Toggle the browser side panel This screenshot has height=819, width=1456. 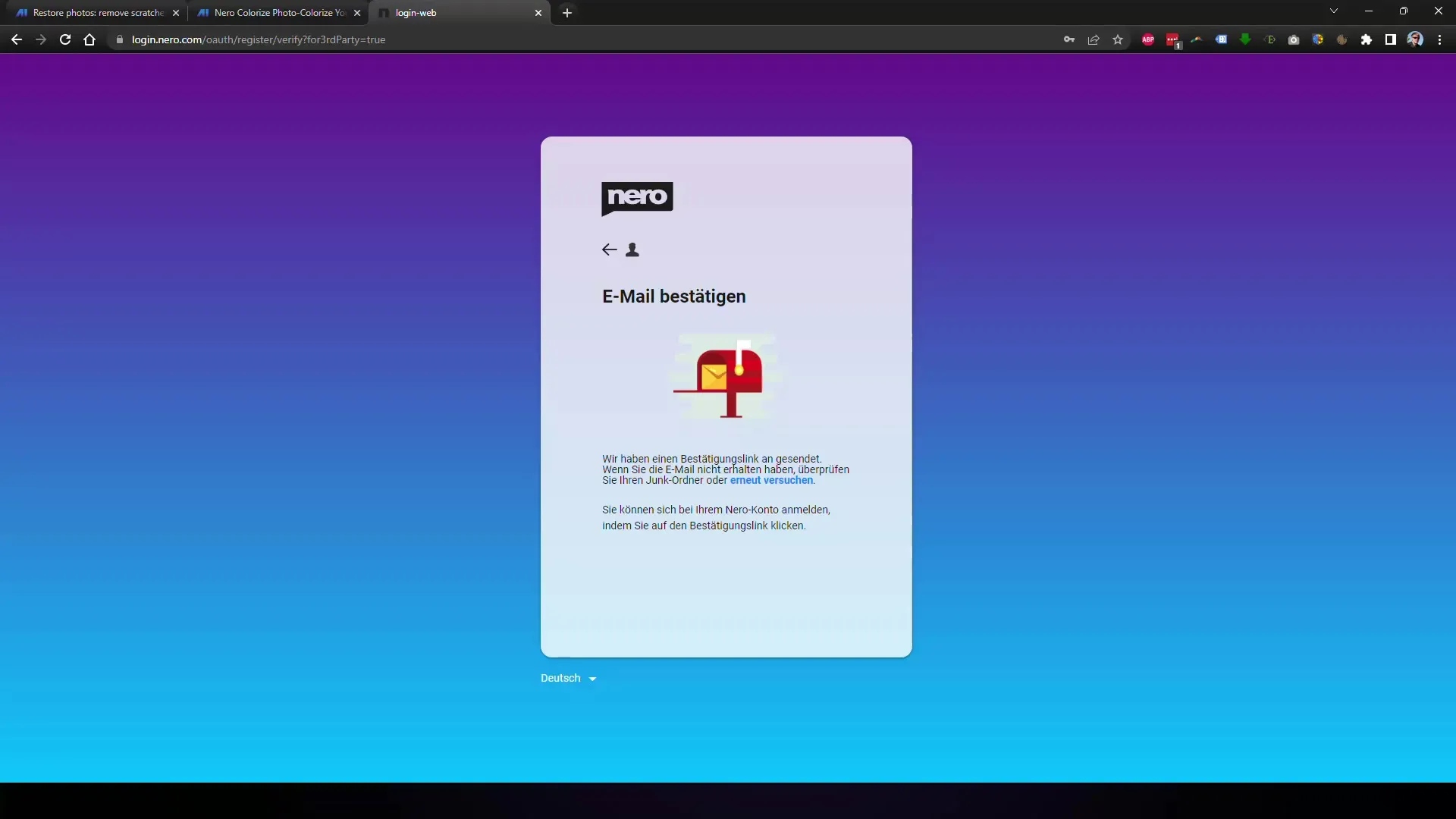pos(1391,39)
